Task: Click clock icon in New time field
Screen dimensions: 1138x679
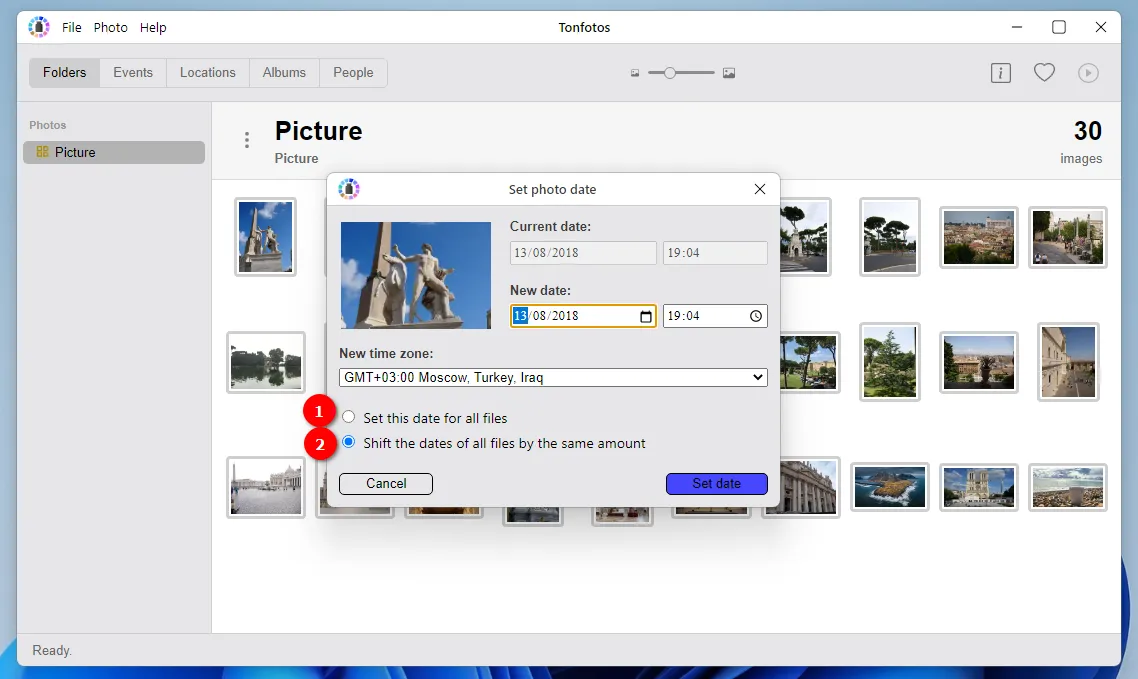Action: click(756, 317)
